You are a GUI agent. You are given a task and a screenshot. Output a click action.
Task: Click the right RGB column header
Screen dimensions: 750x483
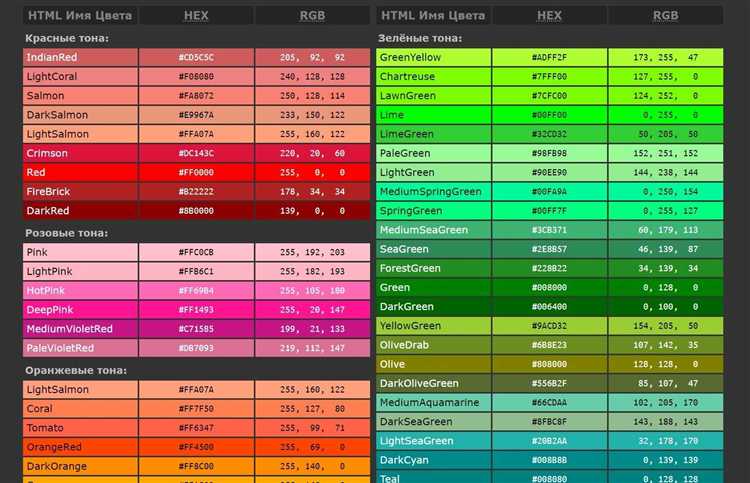coord(666,15)
